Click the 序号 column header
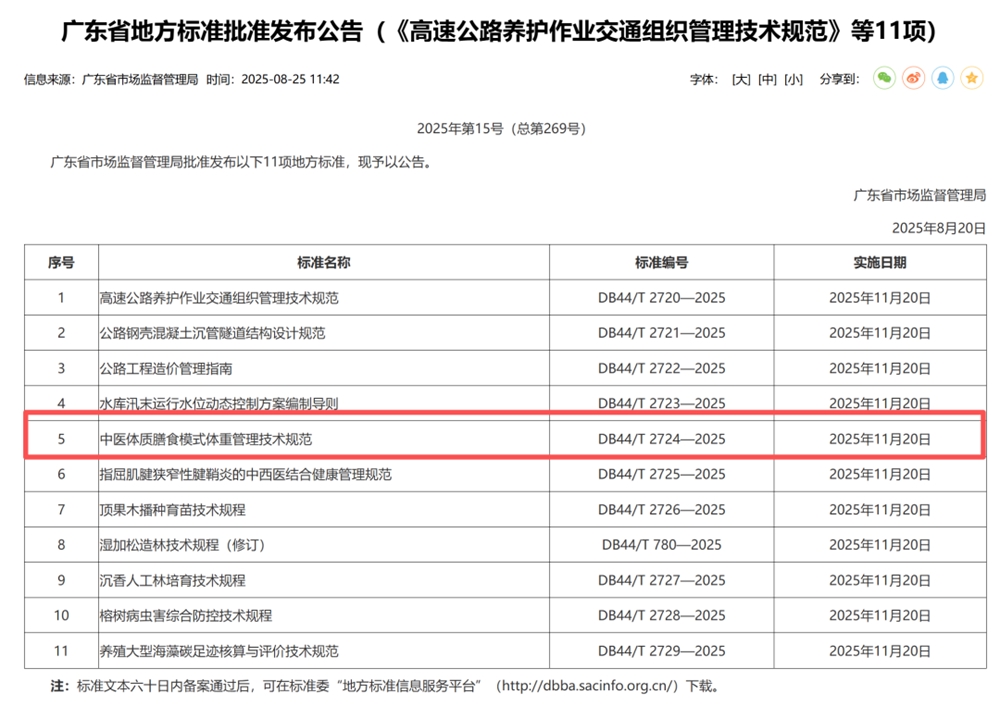Viewport: 1000px width, 706px height. tap(61, 263)
